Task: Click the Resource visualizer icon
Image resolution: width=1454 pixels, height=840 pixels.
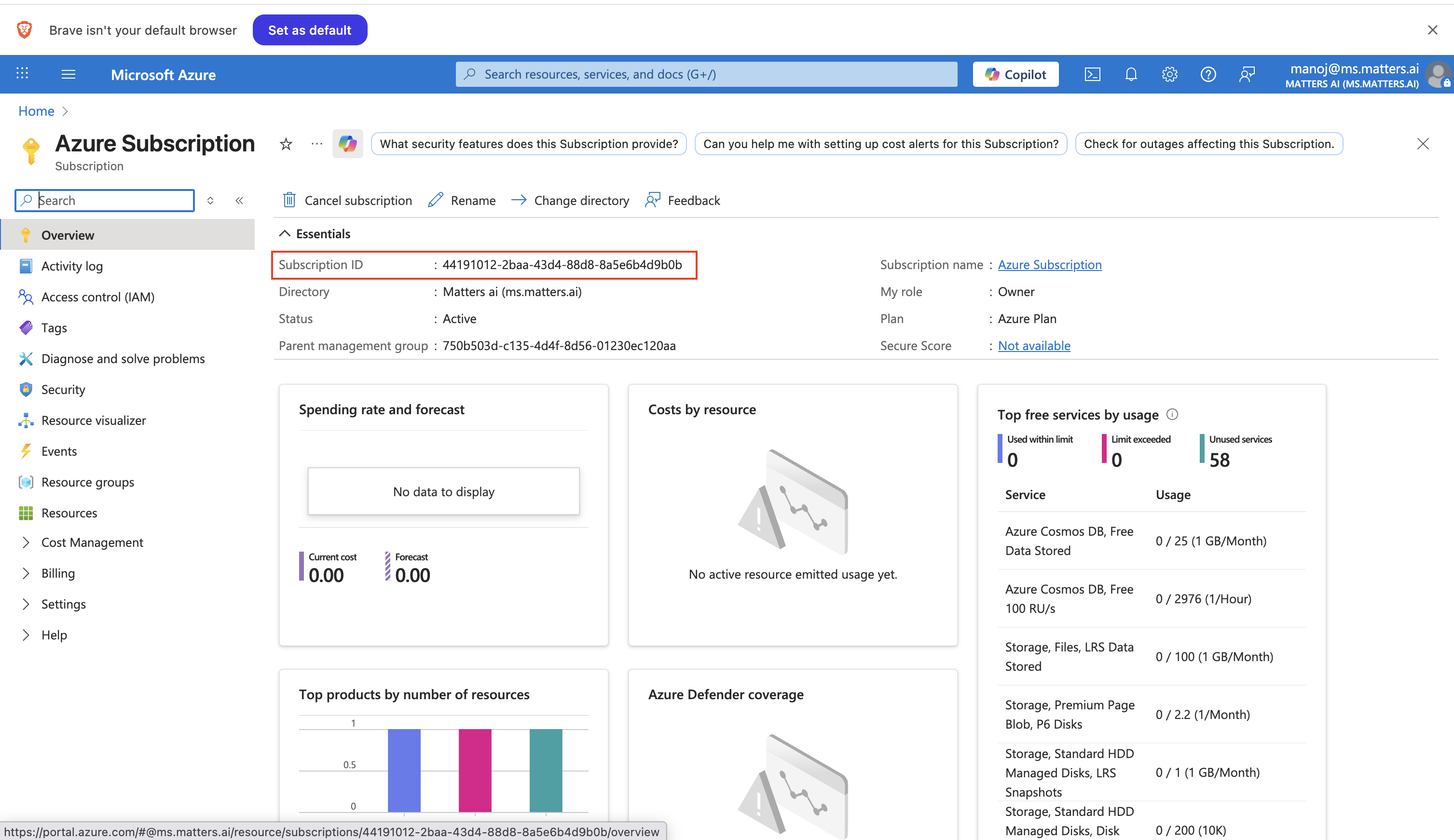Action: point(26,420)
